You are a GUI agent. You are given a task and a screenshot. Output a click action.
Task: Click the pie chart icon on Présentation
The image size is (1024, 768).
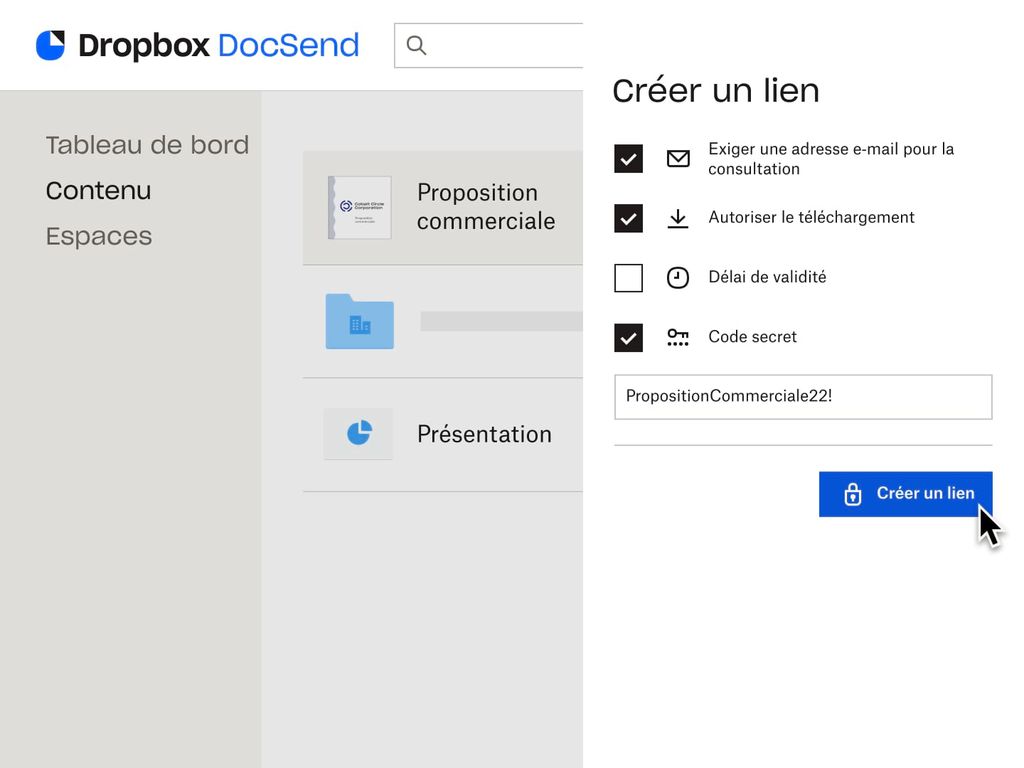pos(358,433)
